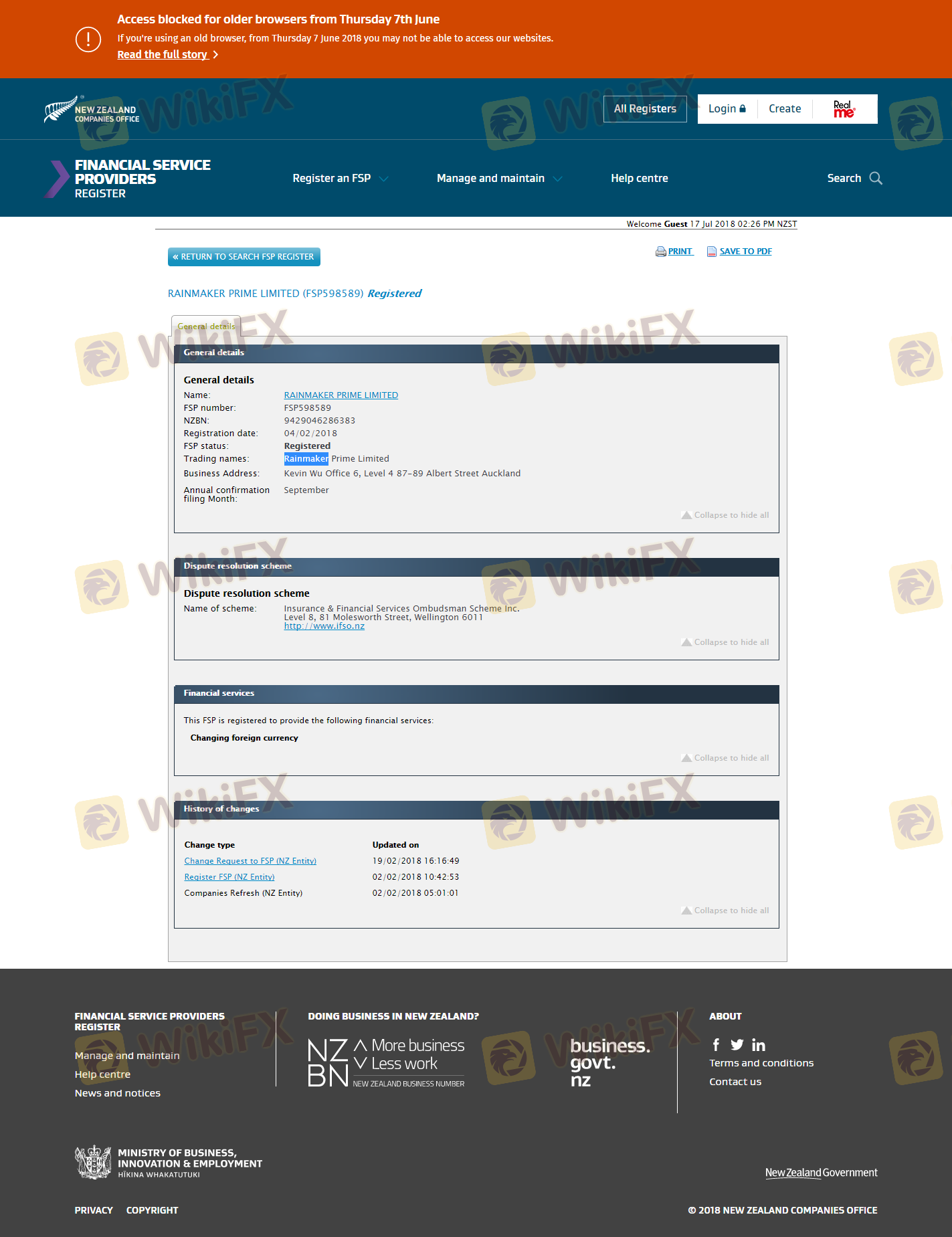Click the Create account button

[x=785, y=109]
